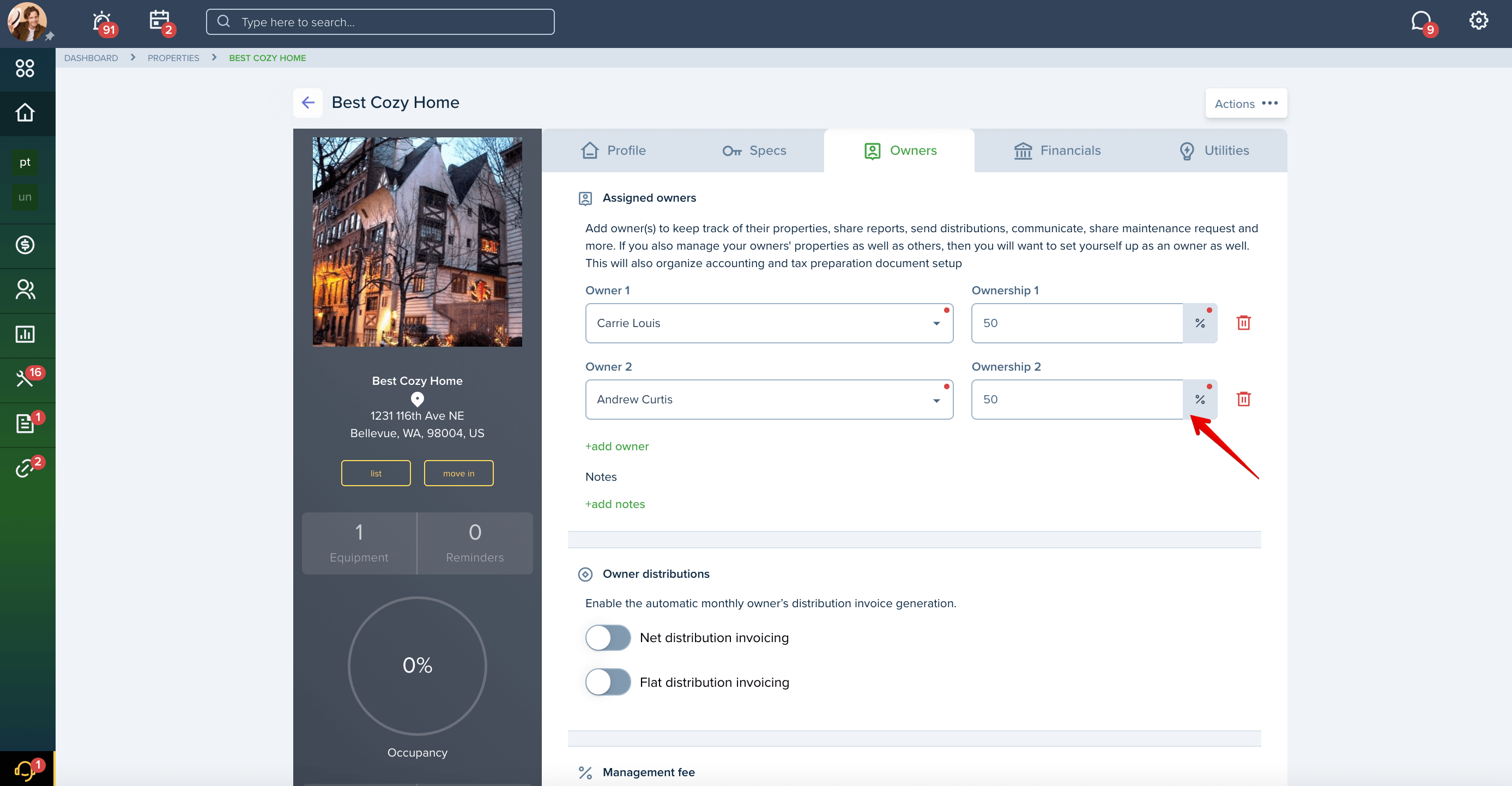Open the user profile avatar
Viewport: 1512px width, 786px height.
point(27,22)
